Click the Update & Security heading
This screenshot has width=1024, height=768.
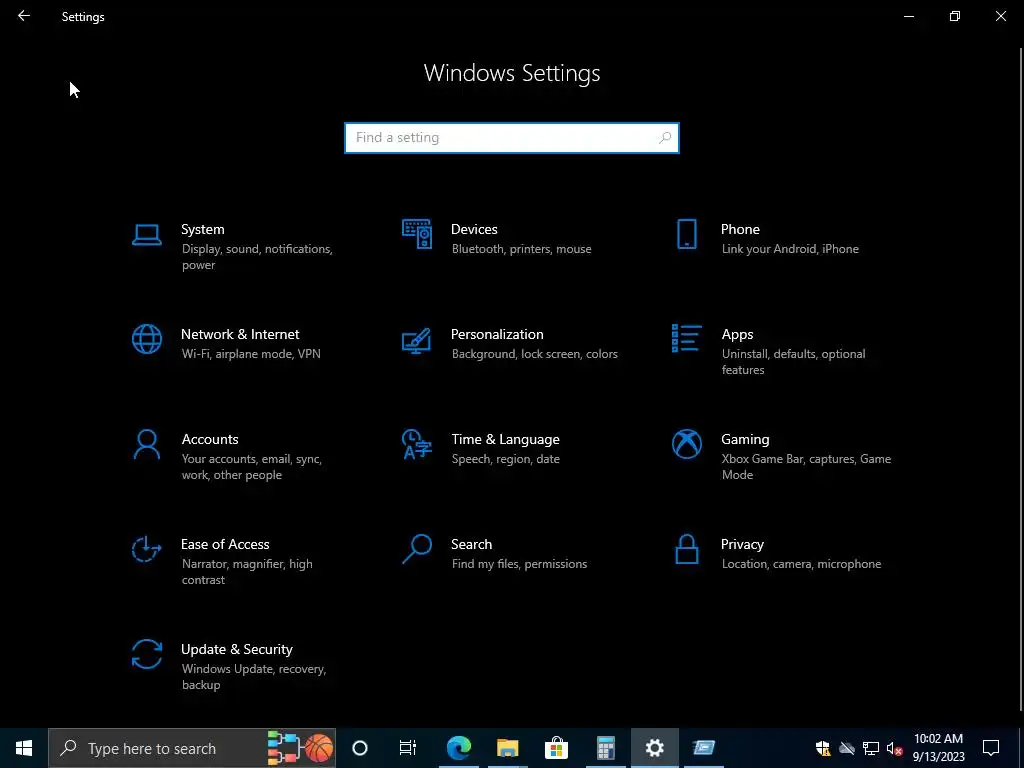point(236,650)
